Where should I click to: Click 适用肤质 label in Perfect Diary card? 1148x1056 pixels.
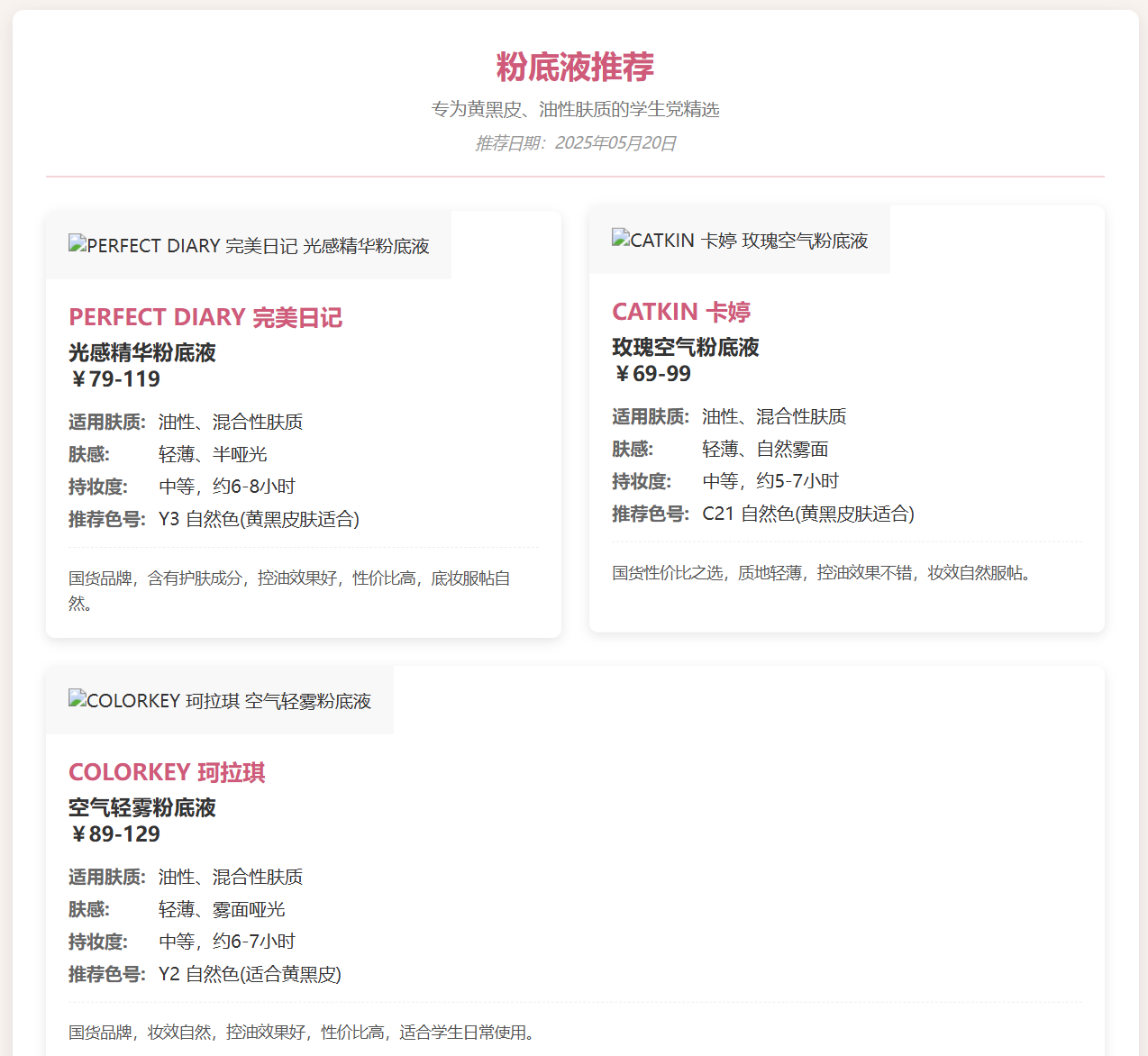pos(107,422)
